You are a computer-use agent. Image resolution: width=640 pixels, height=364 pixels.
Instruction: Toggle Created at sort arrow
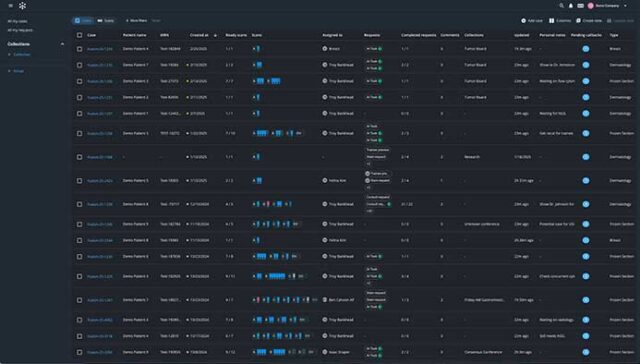(x=215, y=35)
